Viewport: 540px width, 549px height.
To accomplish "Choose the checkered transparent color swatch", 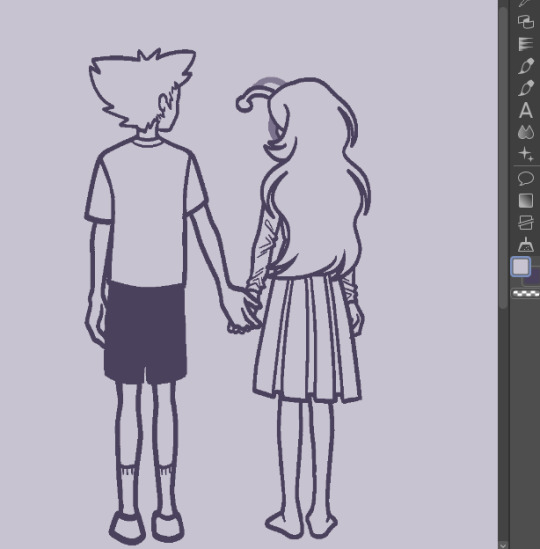I will click(526, 293).
